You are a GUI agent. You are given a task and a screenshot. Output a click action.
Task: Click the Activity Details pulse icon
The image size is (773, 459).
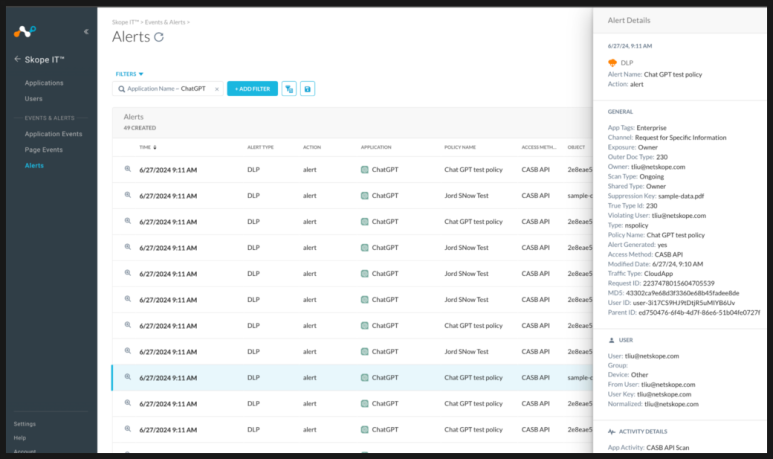612,431
